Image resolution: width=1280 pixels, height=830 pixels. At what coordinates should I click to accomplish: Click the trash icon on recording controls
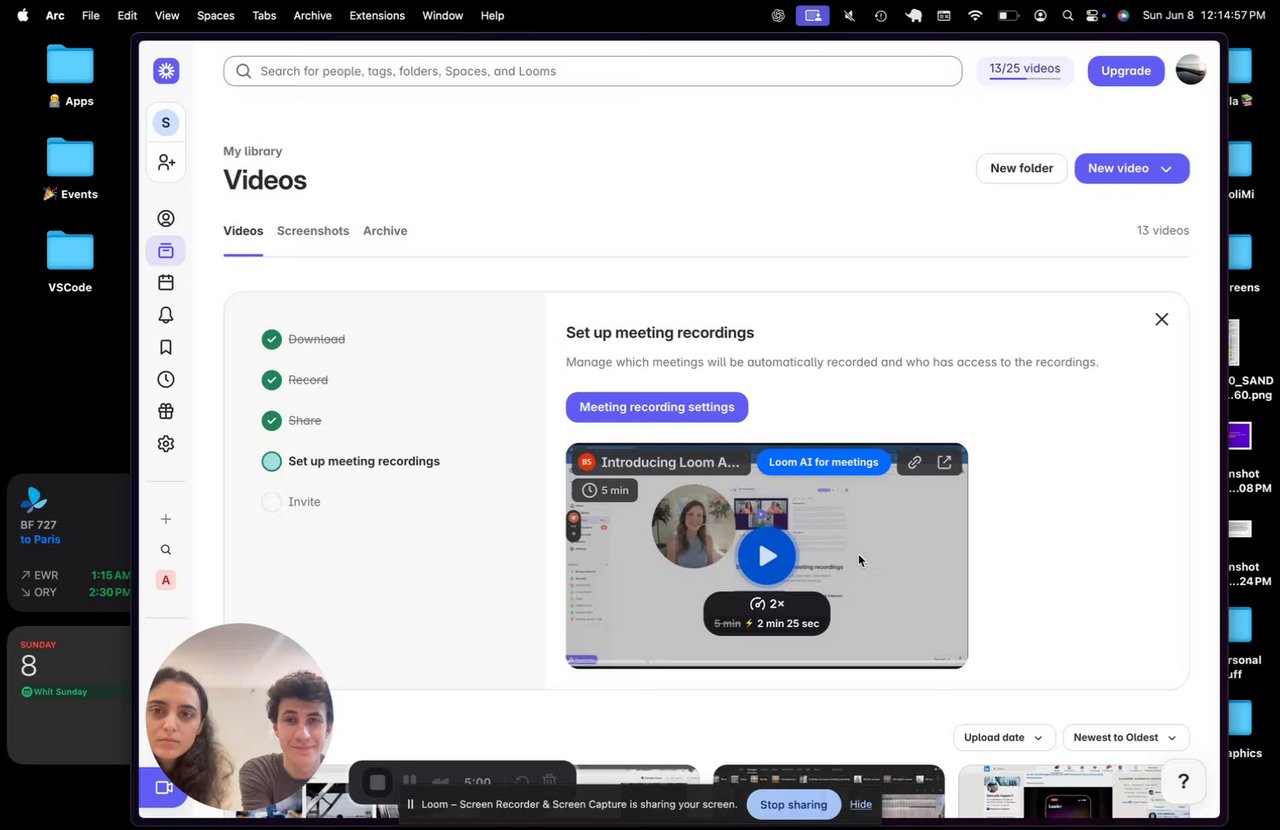tap(549, 781)
